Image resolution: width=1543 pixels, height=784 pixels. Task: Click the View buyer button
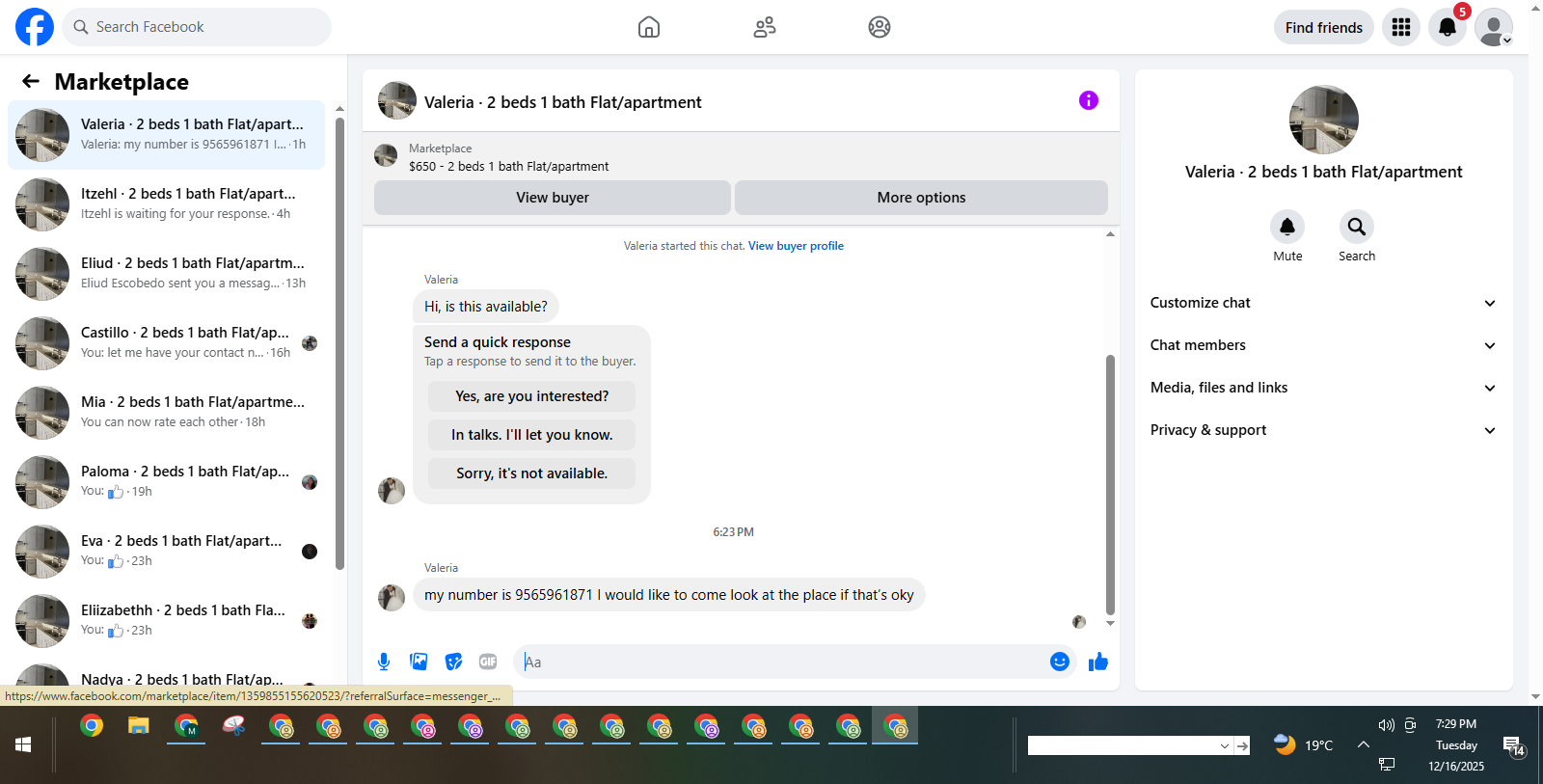tap(552, 198)
